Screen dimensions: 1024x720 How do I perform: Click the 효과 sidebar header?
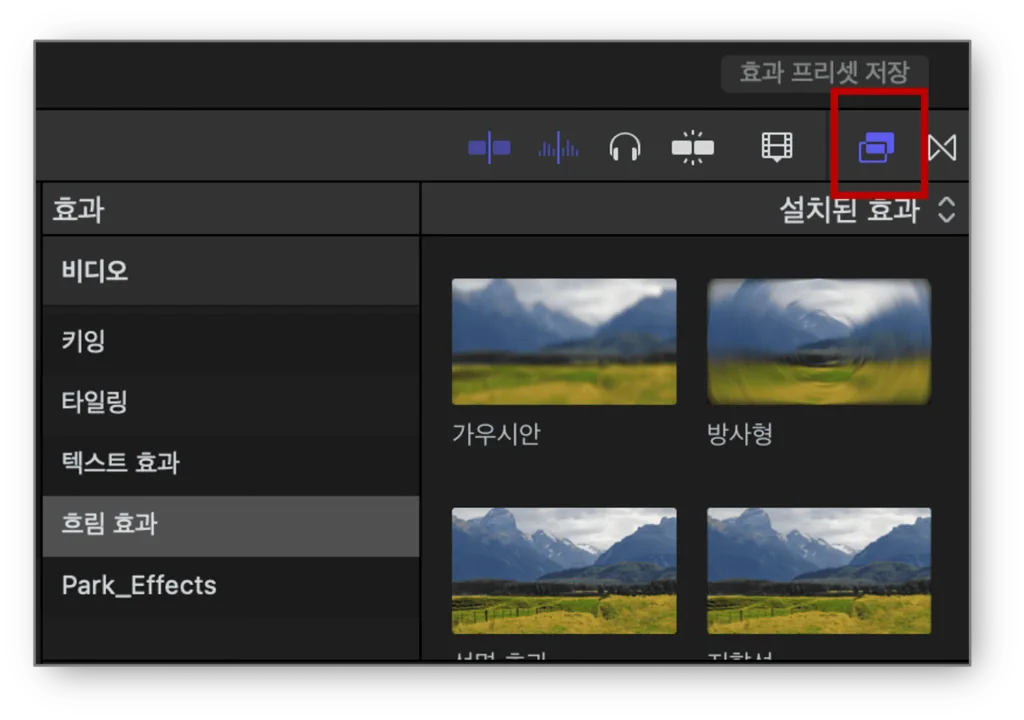tap(231, 210)
